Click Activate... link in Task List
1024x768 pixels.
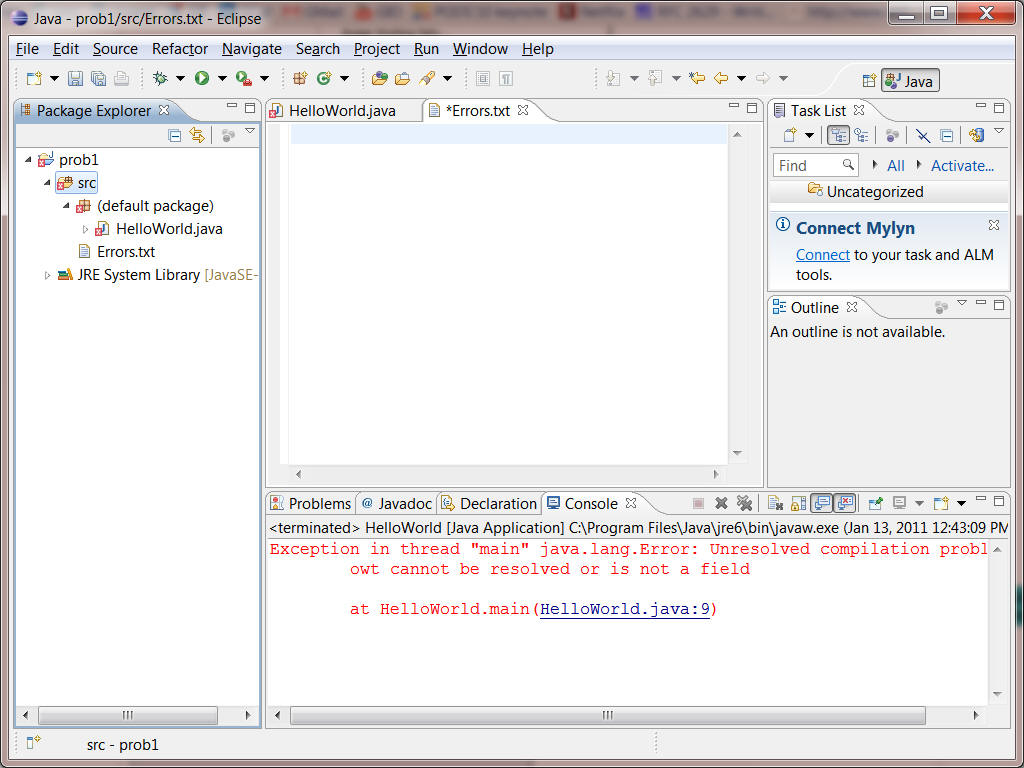click(x=962, y=166)
